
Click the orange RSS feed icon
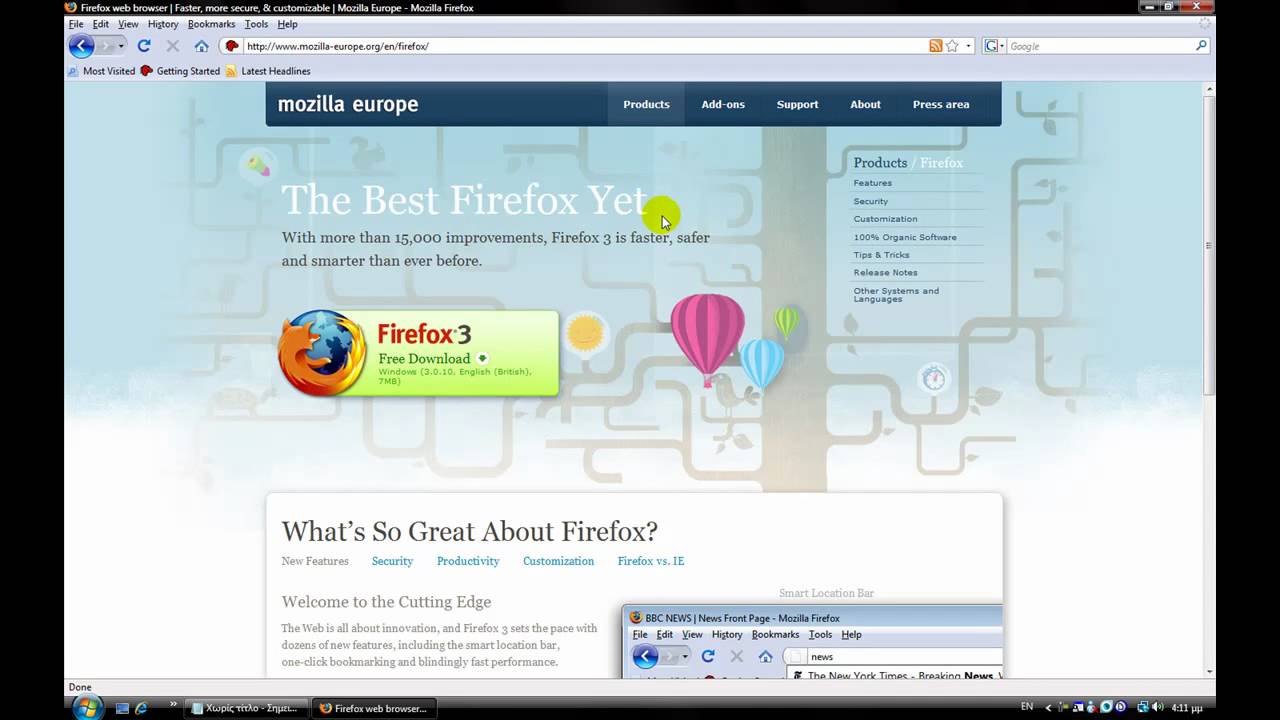tap(935, 46)
